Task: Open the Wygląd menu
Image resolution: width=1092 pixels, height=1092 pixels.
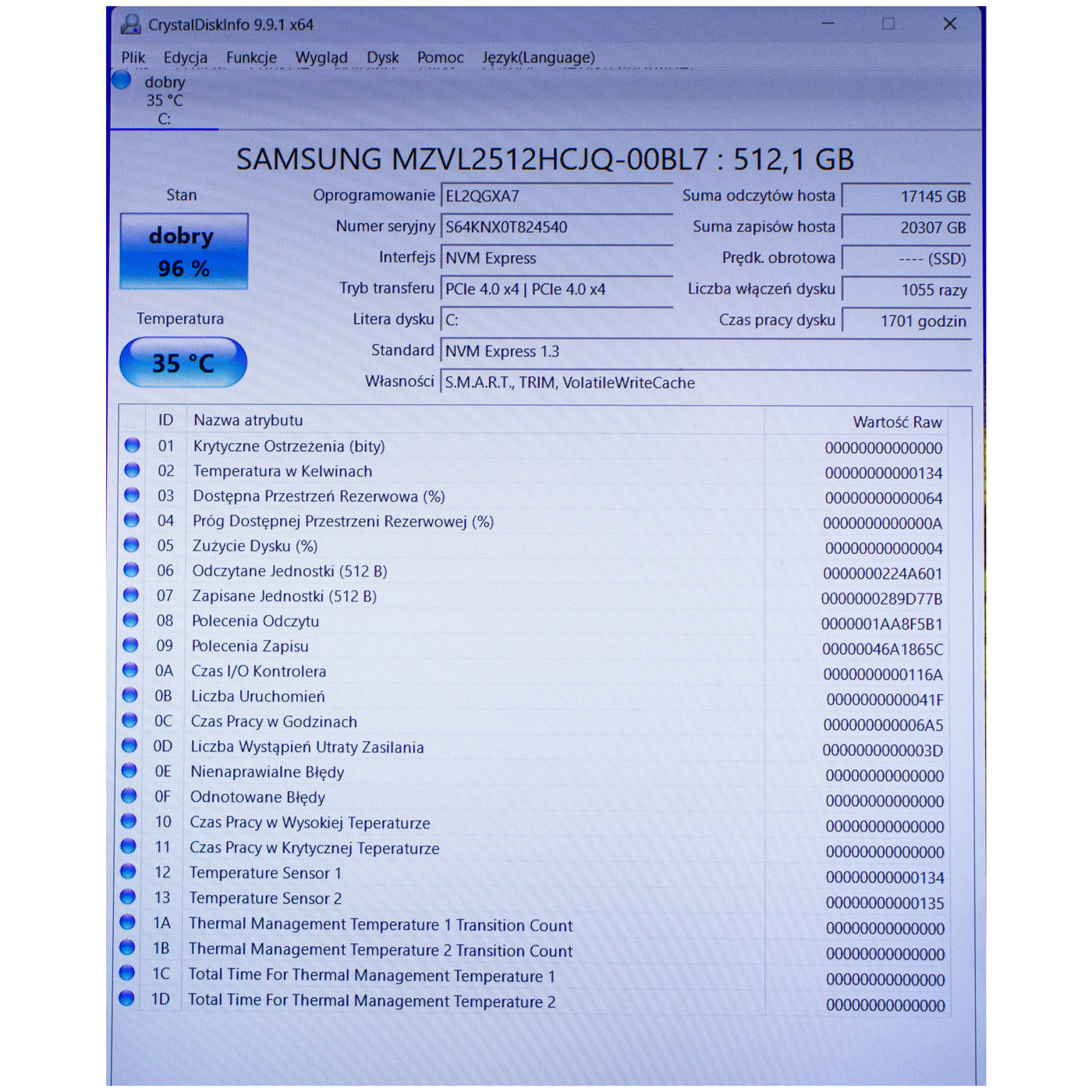Action: point(321,58)
